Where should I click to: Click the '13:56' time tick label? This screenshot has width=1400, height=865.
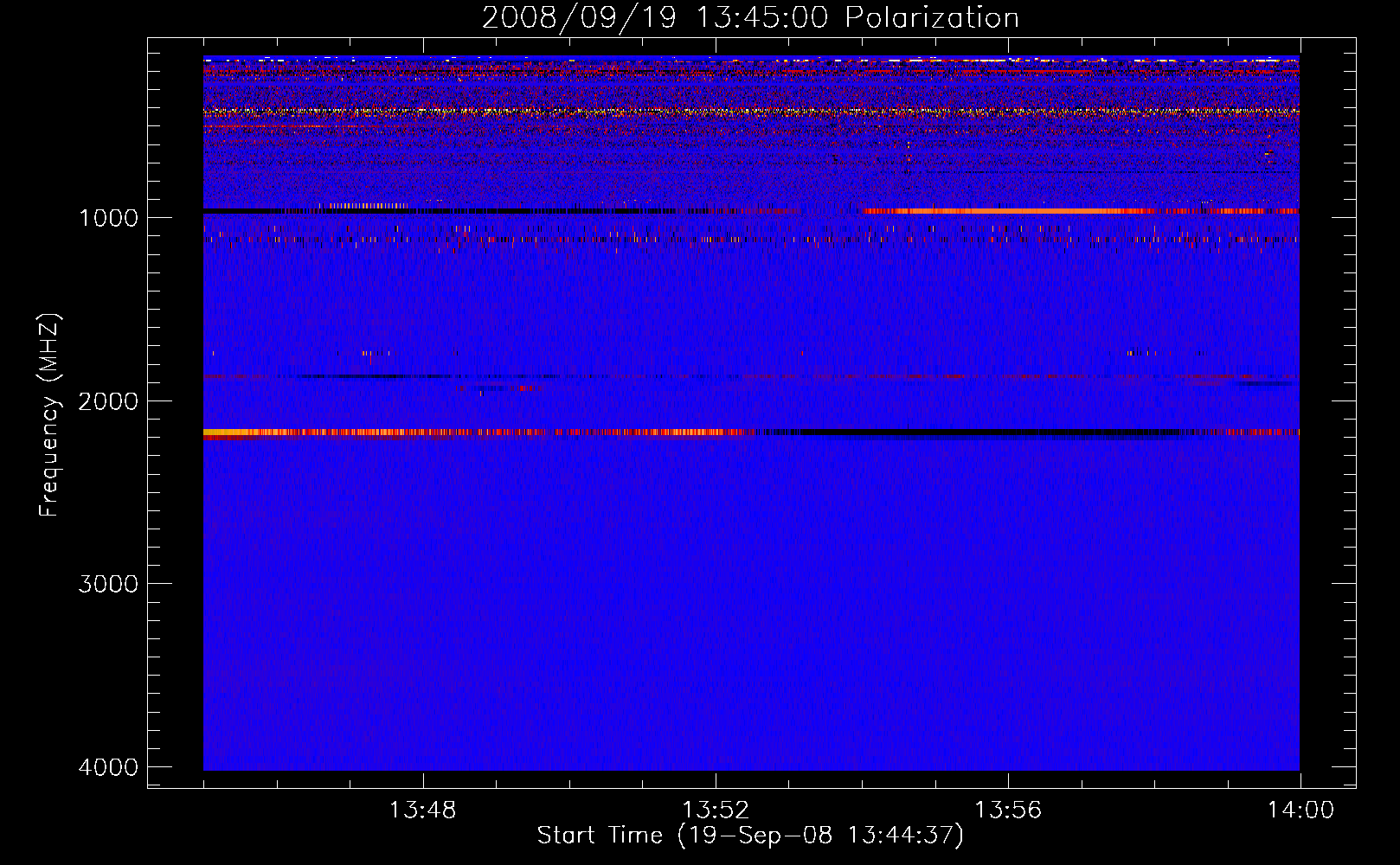click(x=1008, y=811)
